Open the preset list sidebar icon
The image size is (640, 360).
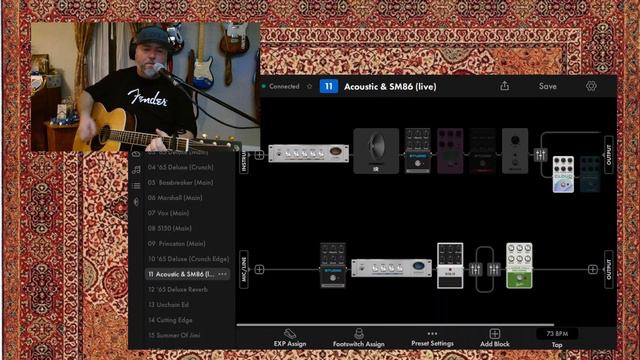[x=136, y=186]
